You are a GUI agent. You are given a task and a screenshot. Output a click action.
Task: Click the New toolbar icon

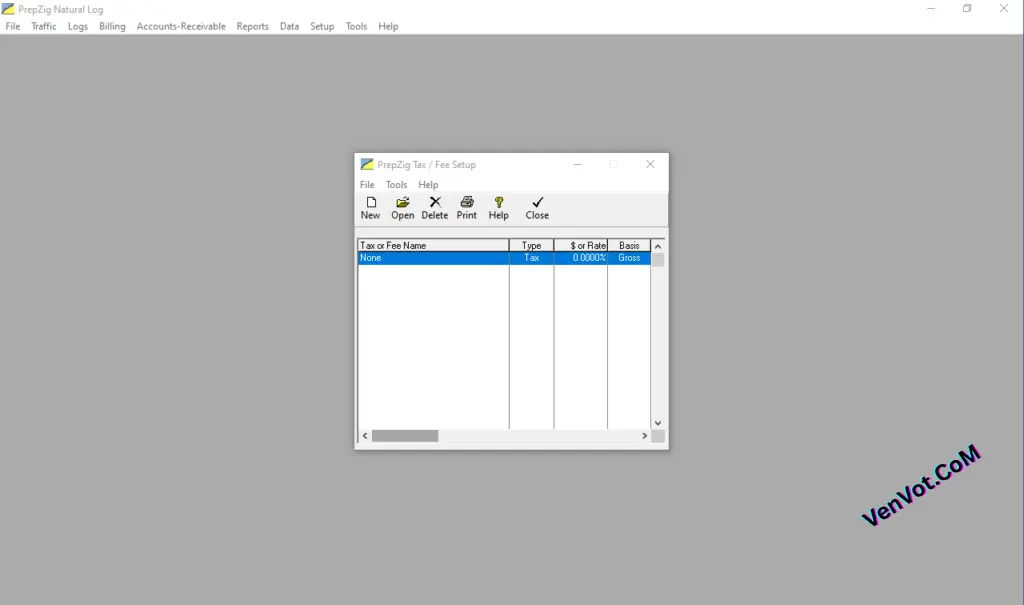[x=371, y=203]
